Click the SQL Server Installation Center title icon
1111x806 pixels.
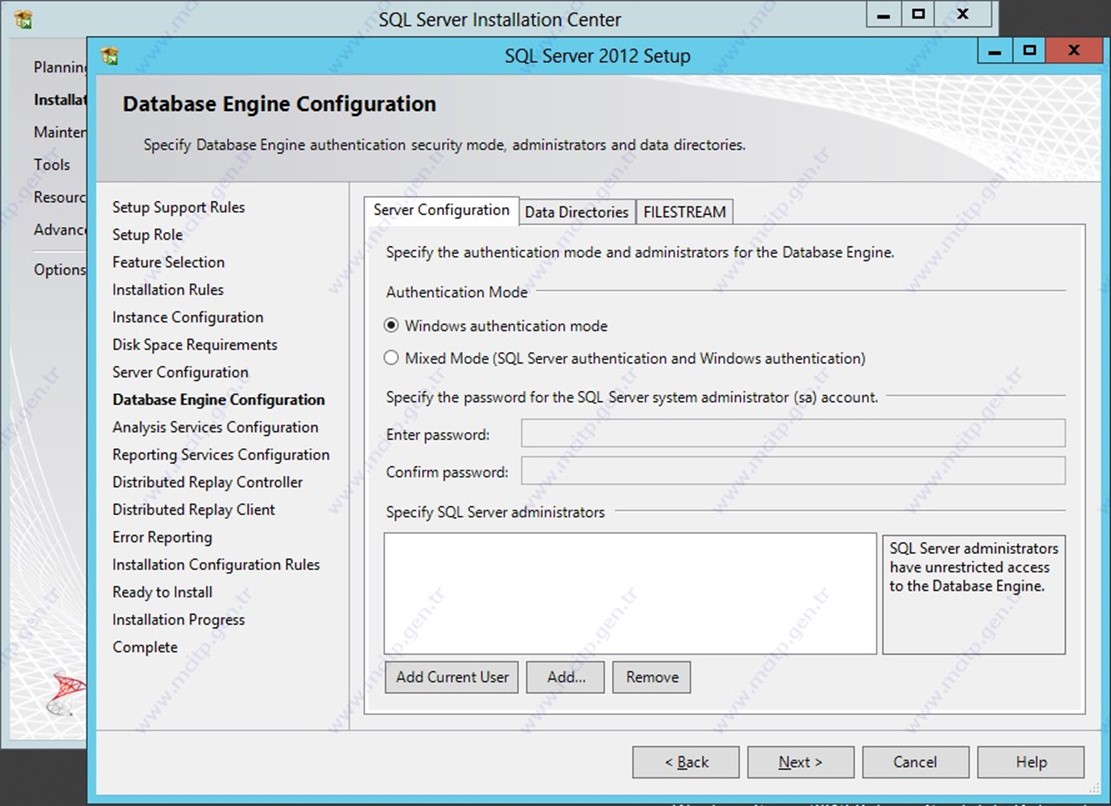[23, 19]
